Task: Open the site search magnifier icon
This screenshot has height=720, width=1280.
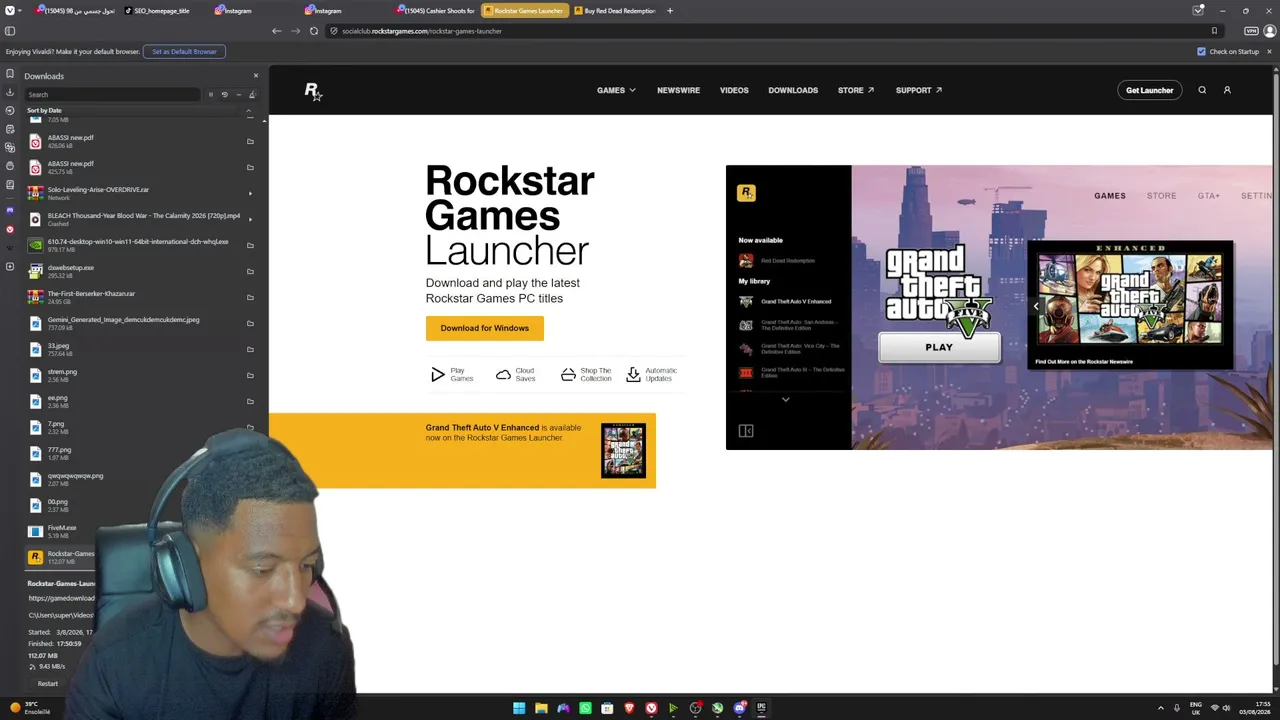Action: click(1202, 90)
